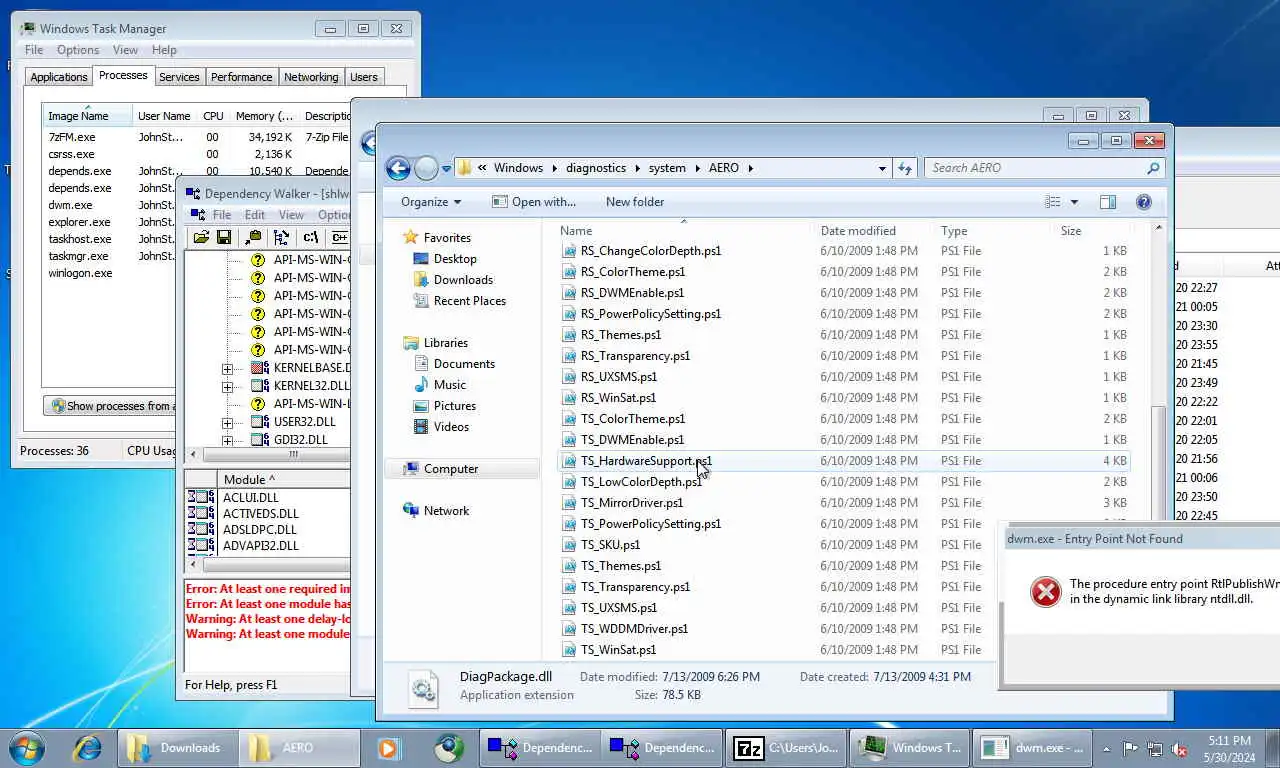Switch to Windows Task Manager taskbar button
The height and width of the screenshot is (768, 1280).
(x=910, y=748)
